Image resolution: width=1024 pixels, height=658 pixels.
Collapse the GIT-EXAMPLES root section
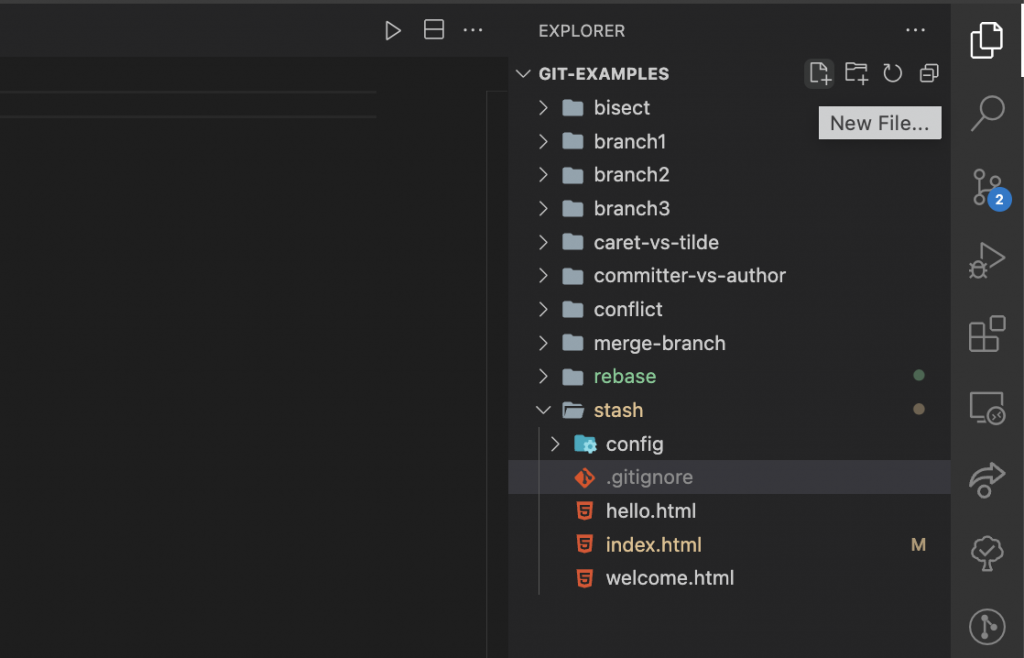(x=522, y=74)
